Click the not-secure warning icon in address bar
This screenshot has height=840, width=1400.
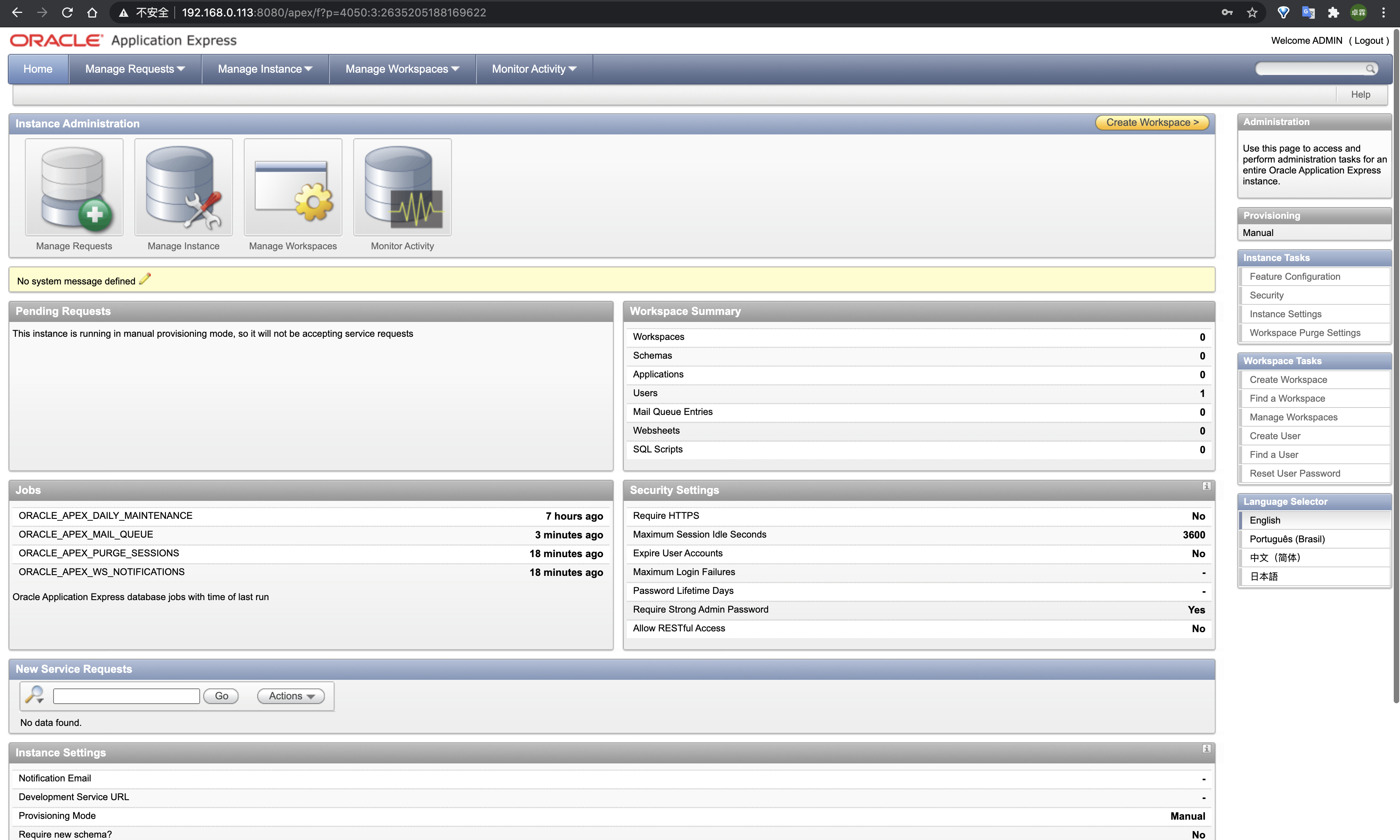123,13
